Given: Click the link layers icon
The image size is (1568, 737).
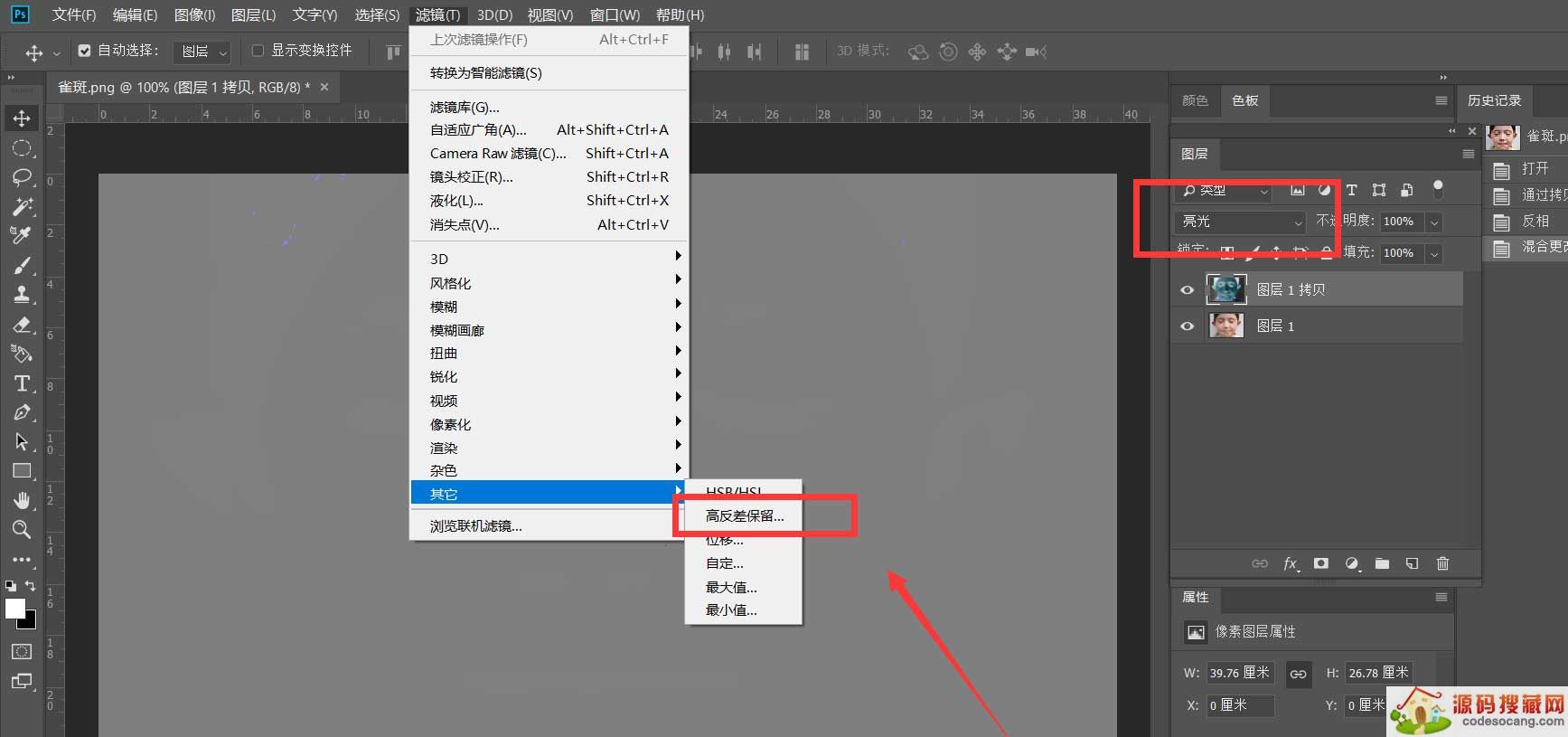Looking at the screenshot, I should [1259, 563].
